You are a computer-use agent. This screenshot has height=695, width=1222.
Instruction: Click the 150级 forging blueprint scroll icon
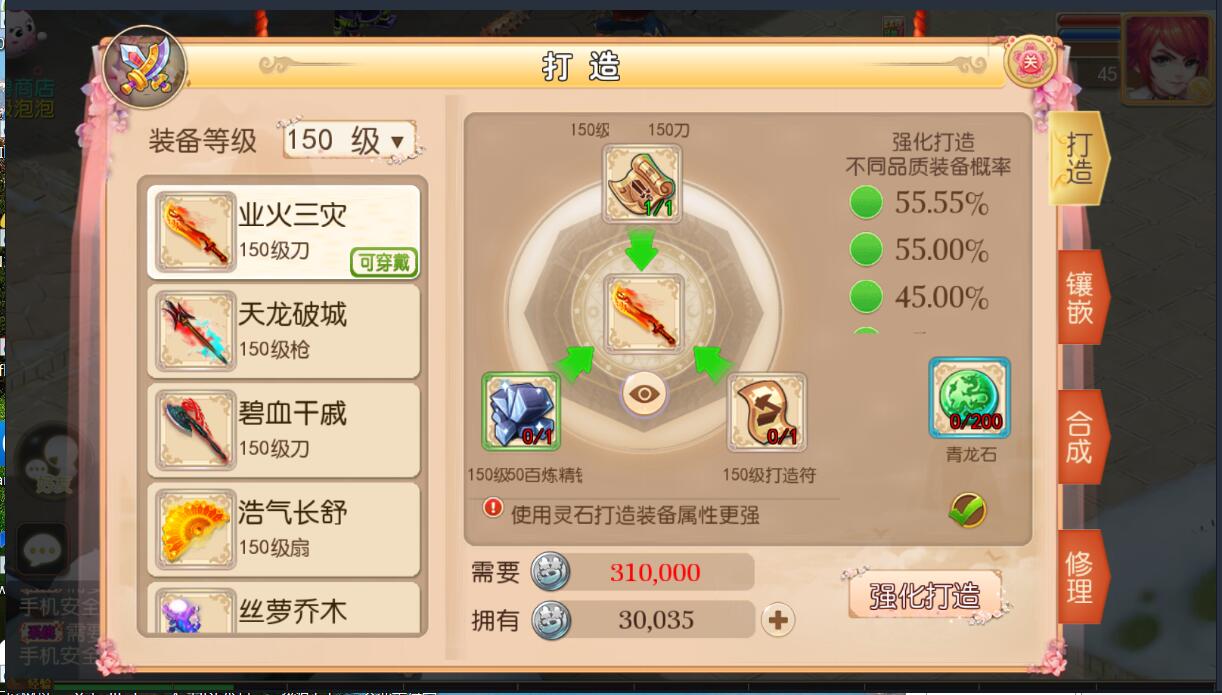pos(642,183)
